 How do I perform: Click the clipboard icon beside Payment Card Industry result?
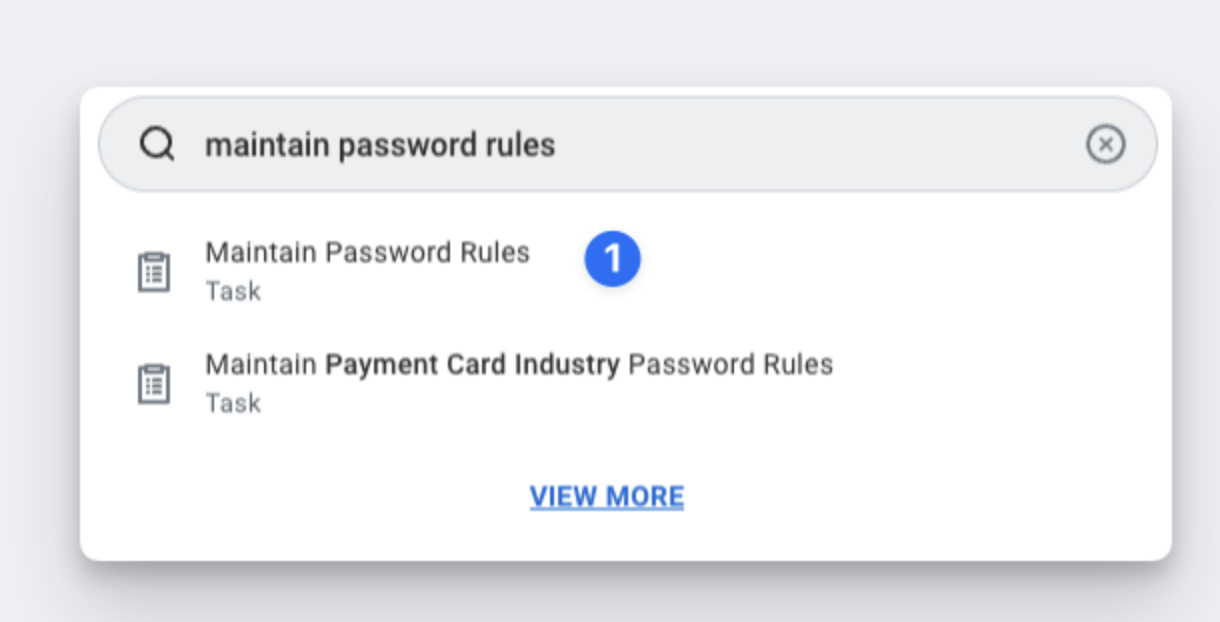click(154, 384)
